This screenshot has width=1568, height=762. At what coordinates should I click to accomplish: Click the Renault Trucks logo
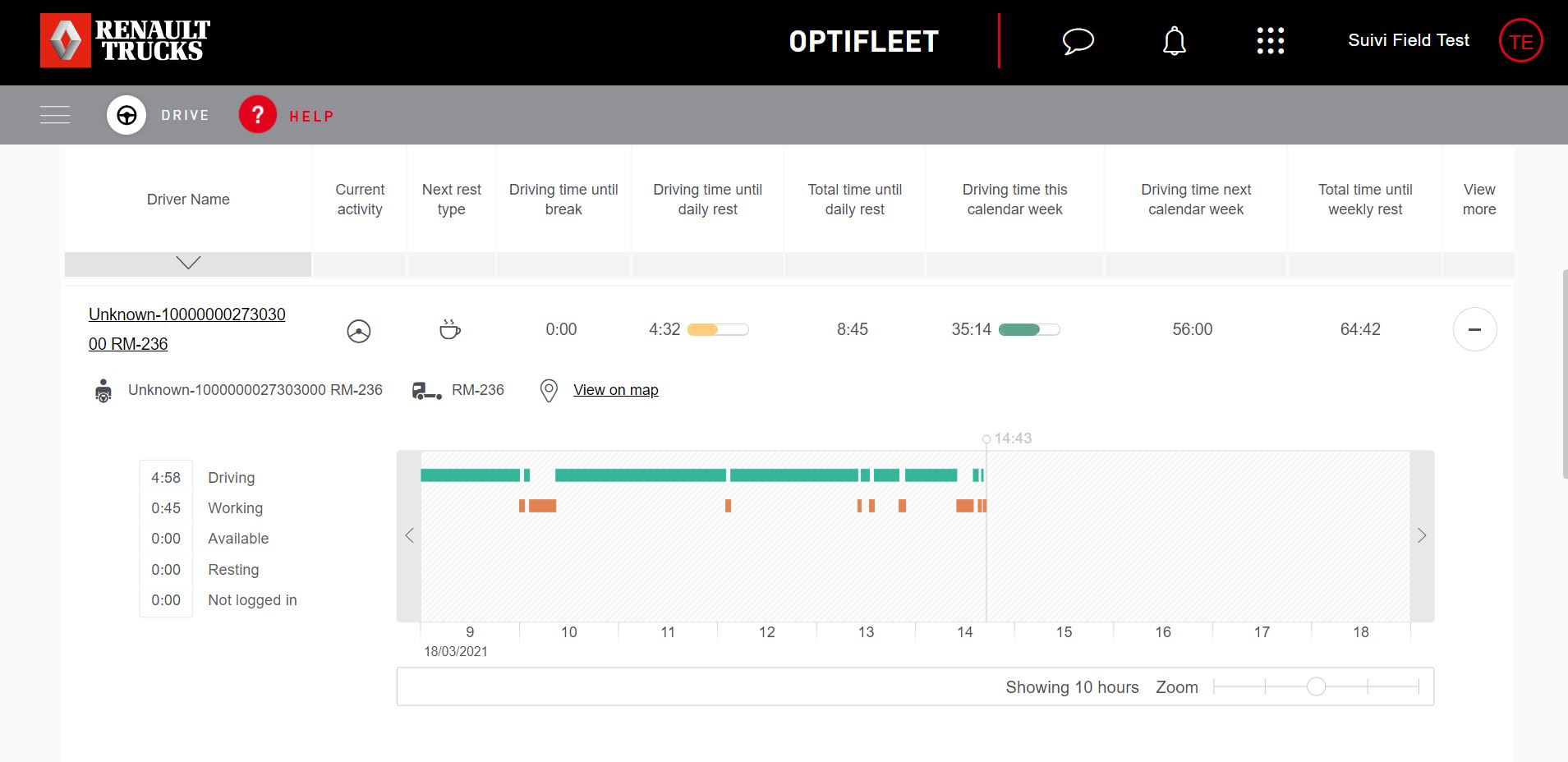(124, 39)
